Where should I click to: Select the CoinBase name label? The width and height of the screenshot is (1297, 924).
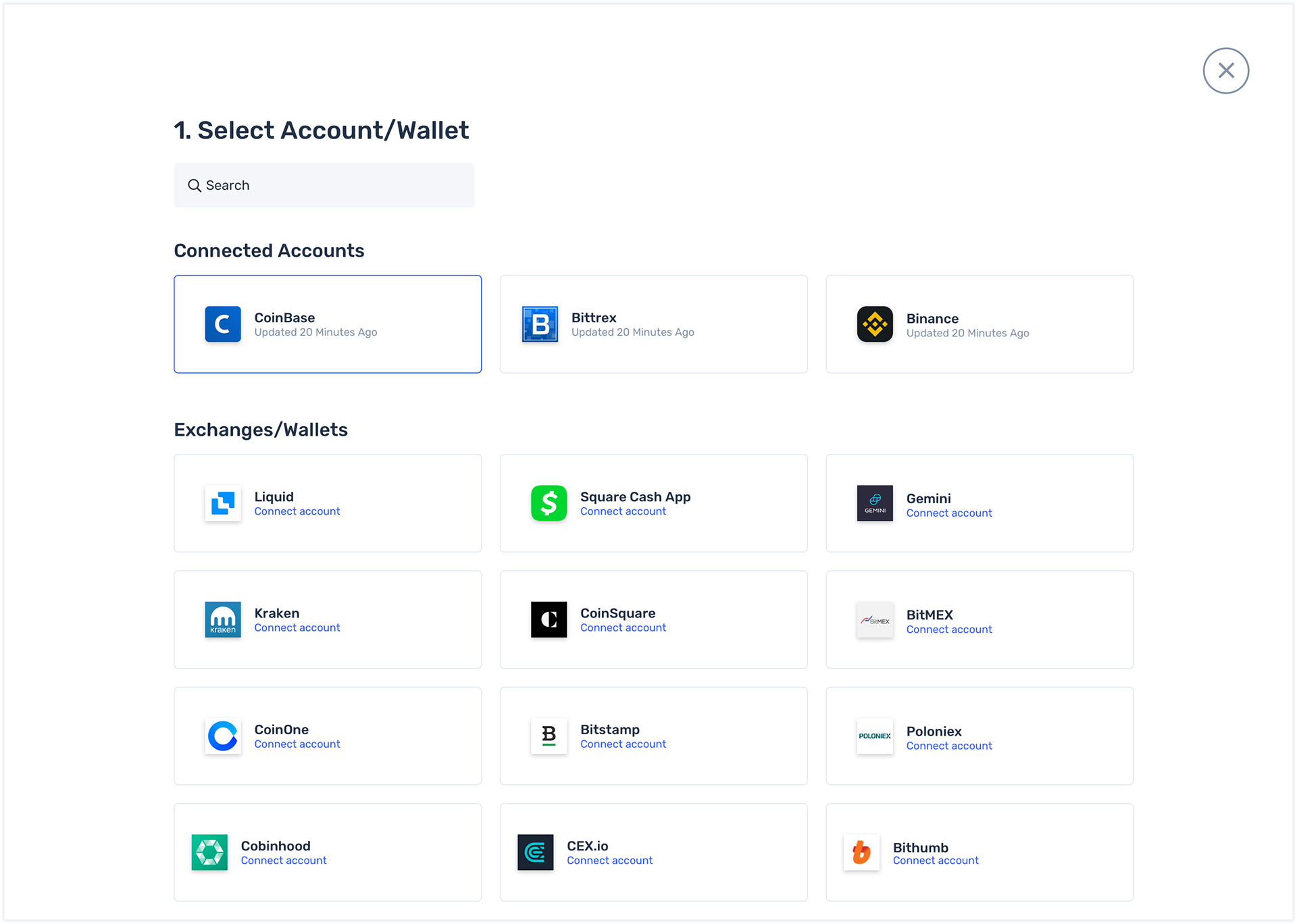point(284,317)
